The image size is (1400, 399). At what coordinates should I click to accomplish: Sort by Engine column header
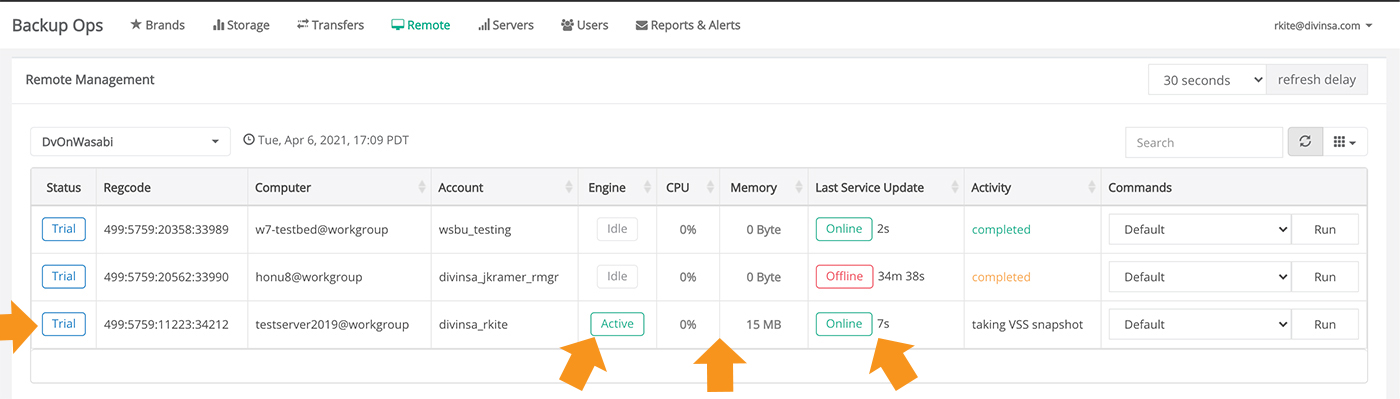618,187
